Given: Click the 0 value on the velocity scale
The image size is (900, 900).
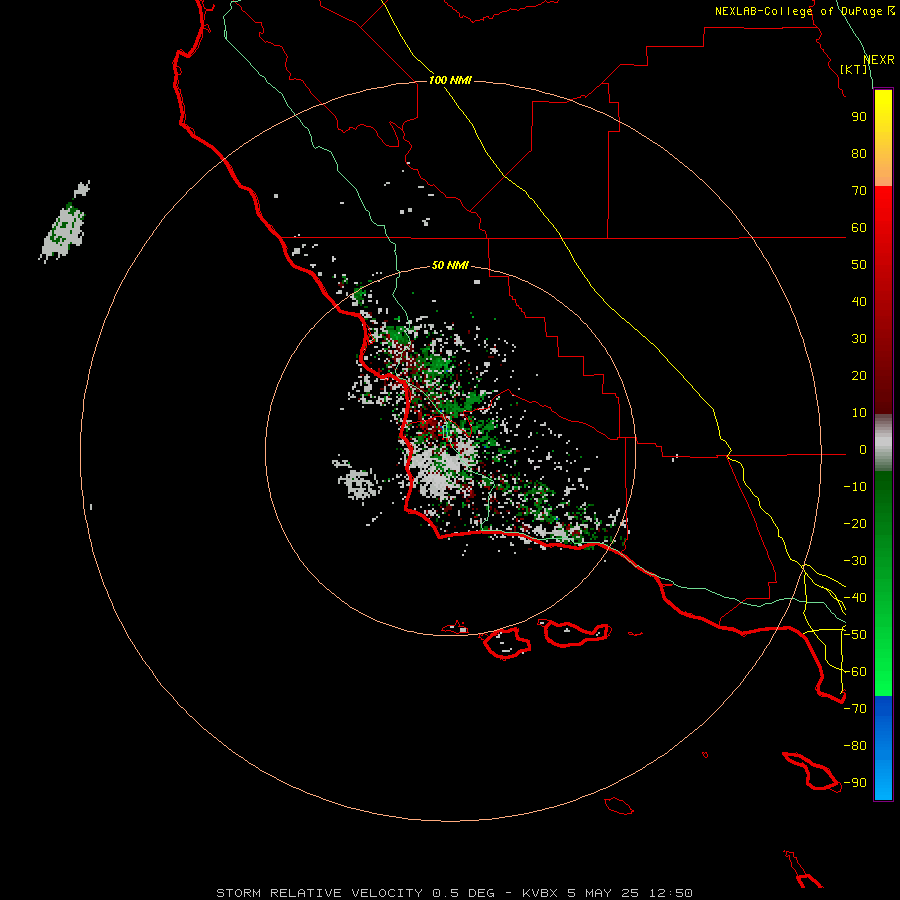Looking at the screenshot, I should 863,450.
